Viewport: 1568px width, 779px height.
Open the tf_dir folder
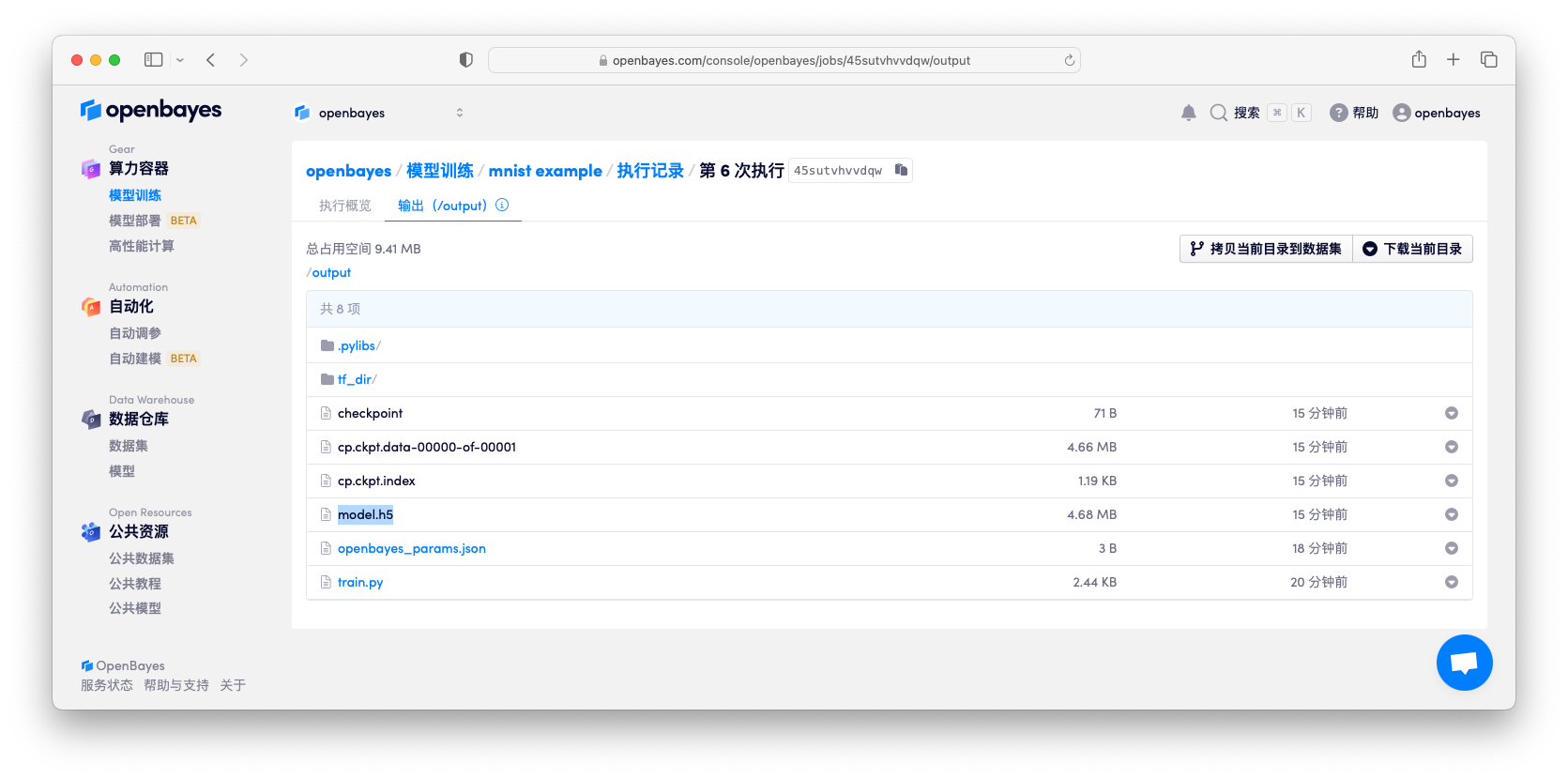355,379
